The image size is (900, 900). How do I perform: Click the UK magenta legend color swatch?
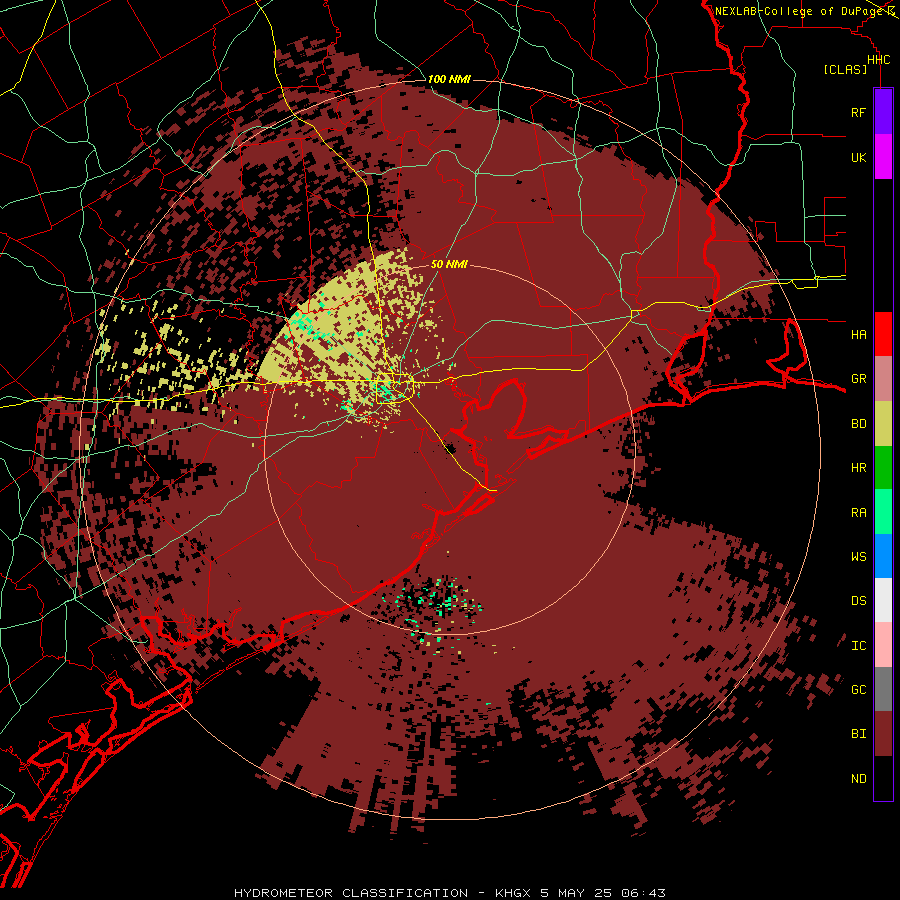(883, 157)
